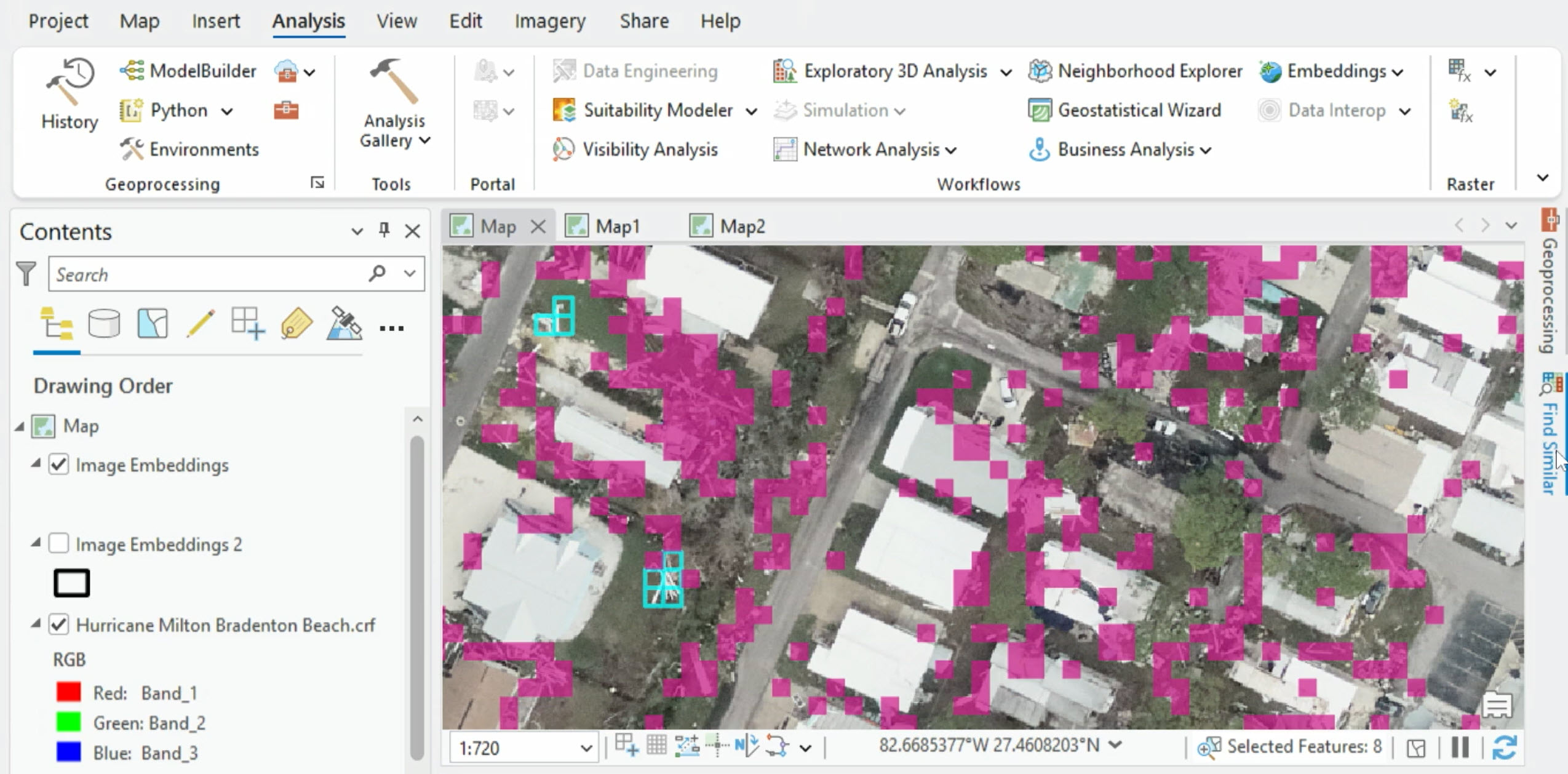Click the red swatch for Band_1
Image resolution: width=1568 pixels, height=774 pixels.
[x=68, y=692]
